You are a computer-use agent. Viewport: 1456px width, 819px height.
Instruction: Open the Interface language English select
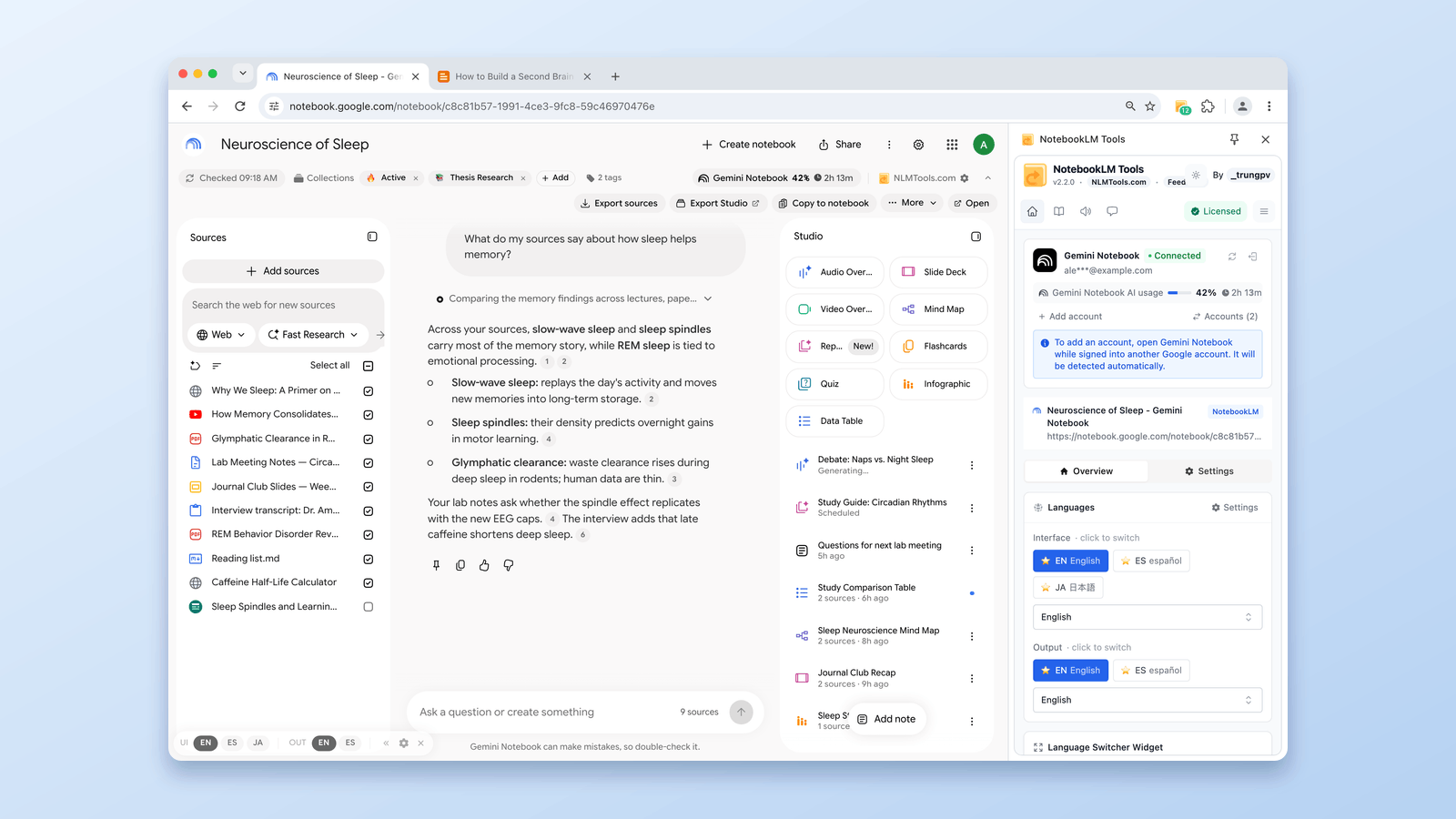(1148, 617)
